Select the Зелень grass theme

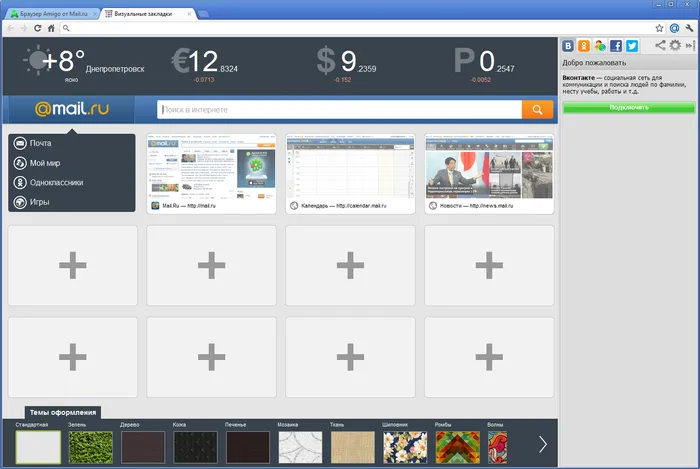pyautogui.click(x=91, y=447)
